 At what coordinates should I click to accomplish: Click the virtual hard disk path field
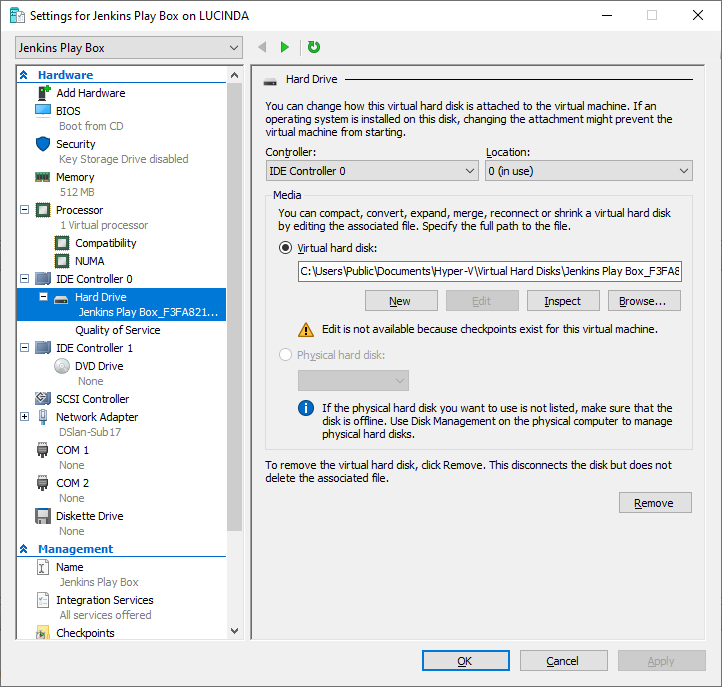pyautogui.click(x=489, y=271)
